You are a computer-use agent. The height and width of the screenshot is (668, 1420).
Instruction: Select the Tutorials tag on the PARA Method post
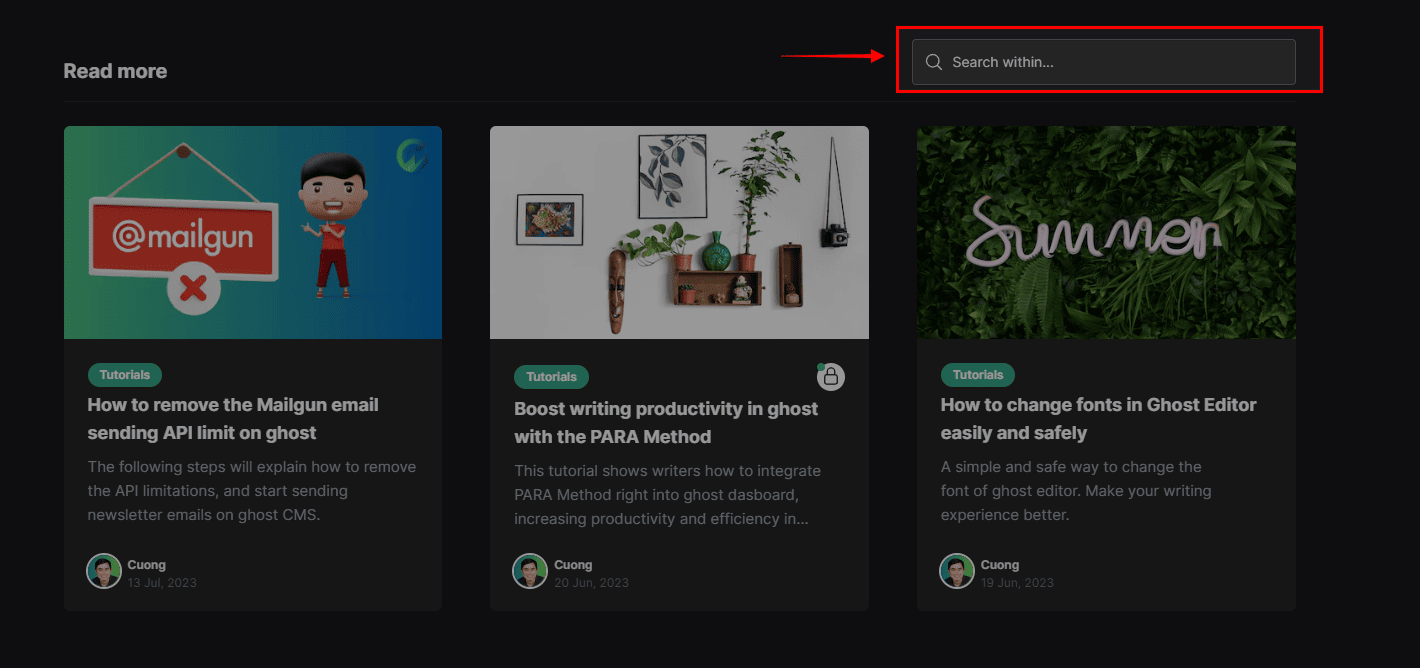tap(551, 377)
